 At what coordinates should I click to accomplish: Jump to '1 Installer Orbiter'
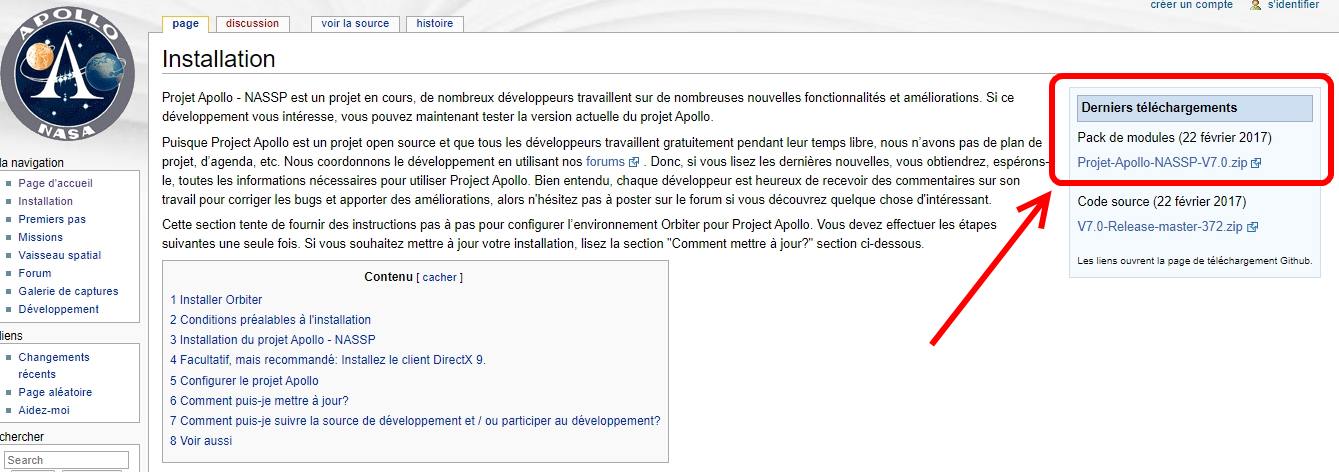click(x=216, y=299)
